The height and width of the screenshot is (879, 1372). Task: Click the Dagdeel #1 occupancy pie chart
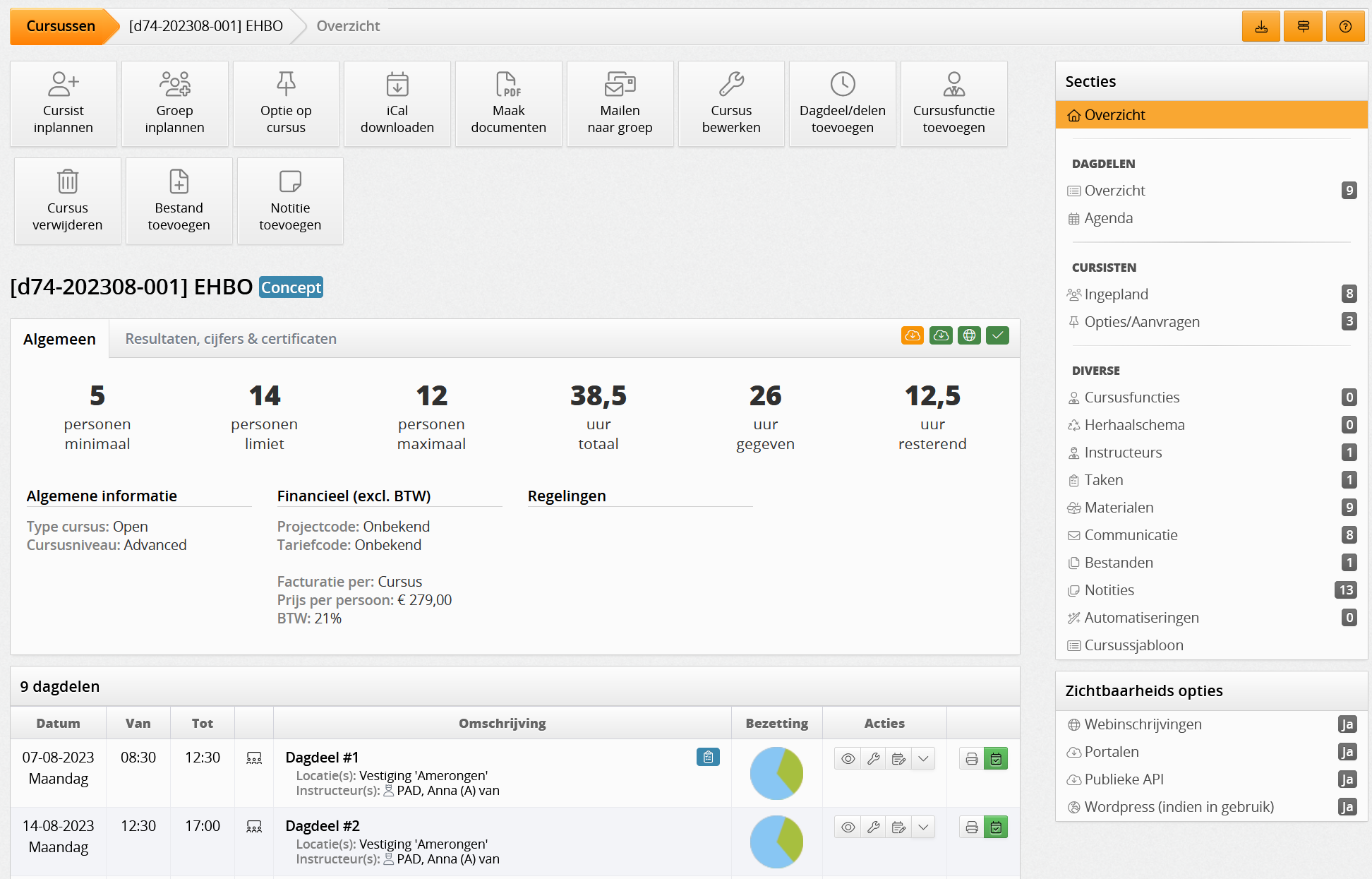click(776, 773)
